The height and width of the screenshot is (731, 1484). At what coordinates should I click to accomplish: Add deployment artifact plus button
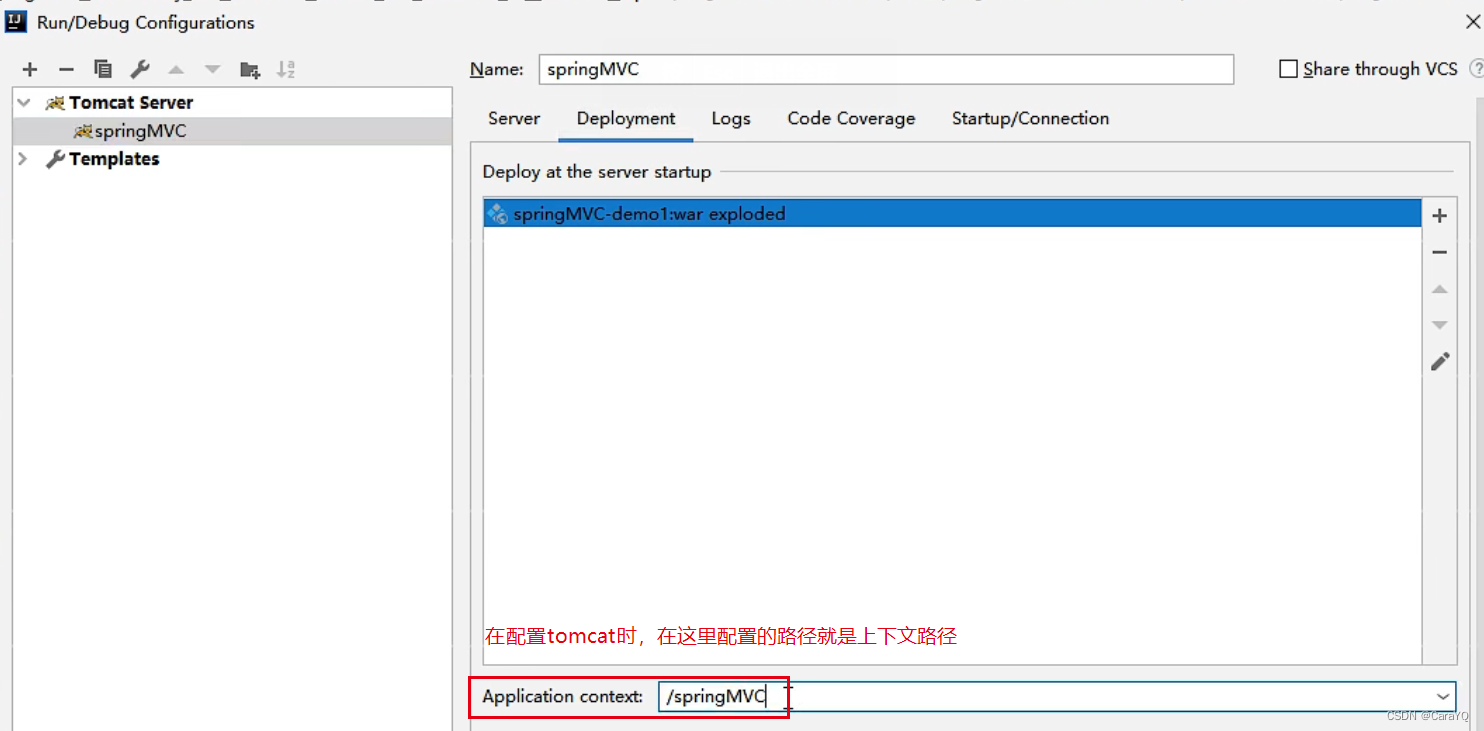pyautogui.click(x=1440, y=216)
